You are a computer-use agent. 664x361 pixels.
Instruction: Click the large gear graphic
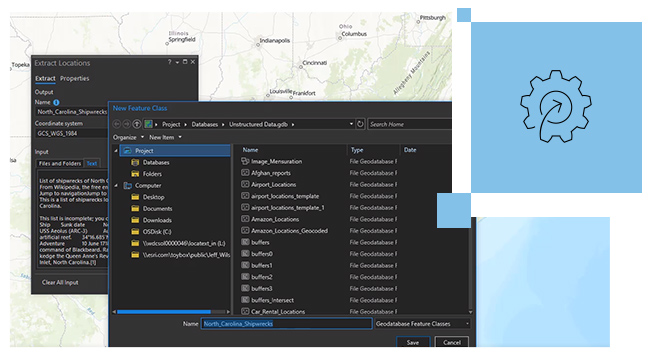tap(556, 107)
